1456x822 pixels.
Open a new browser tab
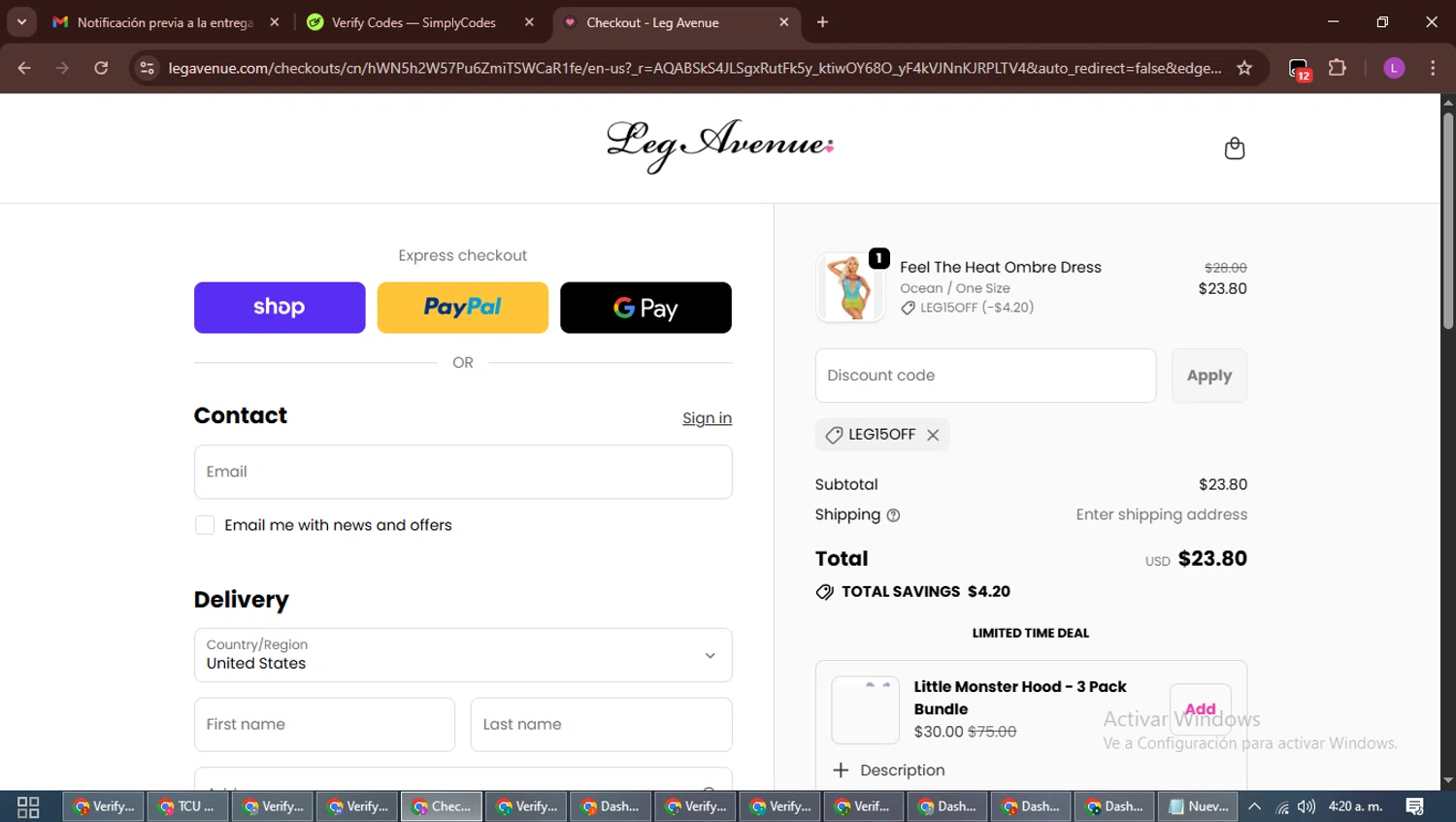(x=822, y=22)
